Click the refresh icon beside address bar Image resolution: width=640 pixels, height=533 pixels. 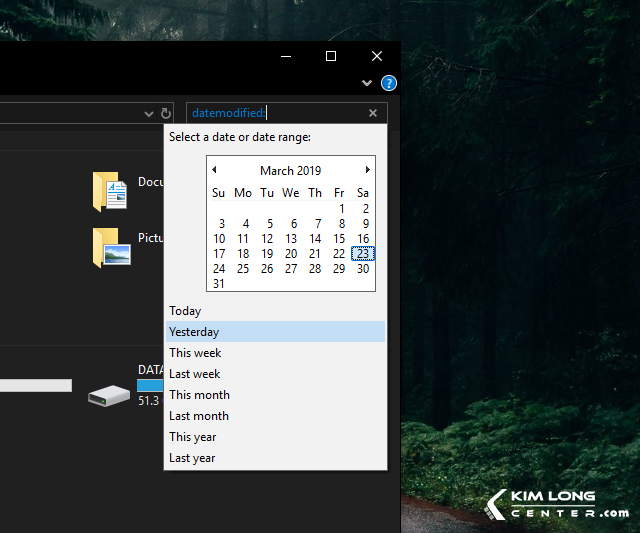pos(166,114)
